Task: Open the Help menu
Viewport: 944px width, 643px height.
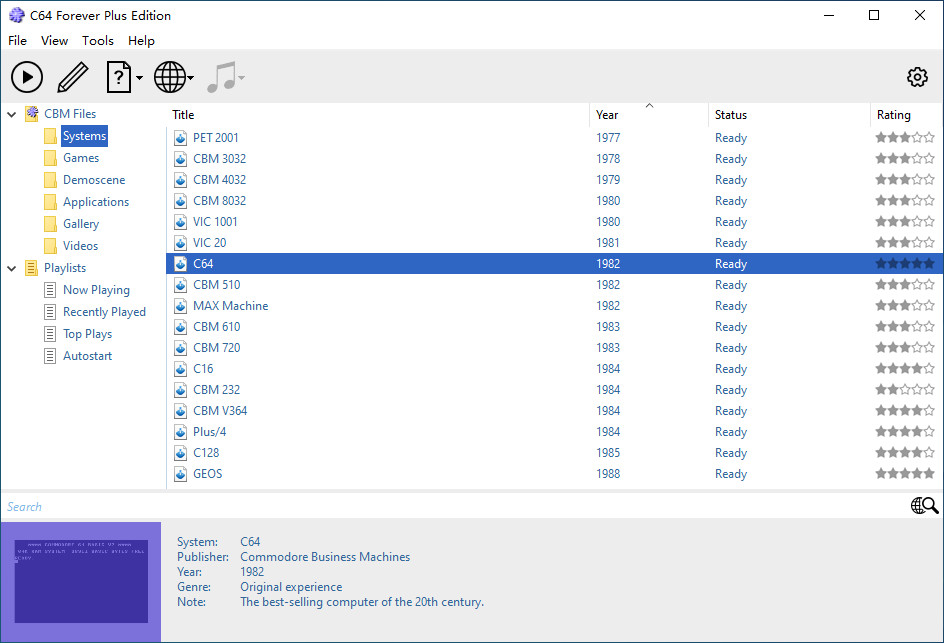Action: [x=141, y=40]
